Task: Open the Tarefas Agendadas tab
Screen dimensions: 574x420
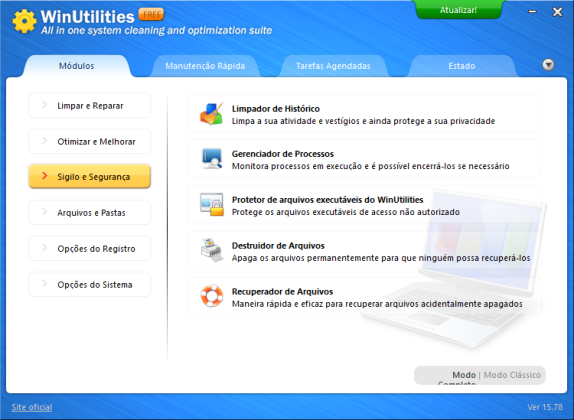Action: (333, 66)
